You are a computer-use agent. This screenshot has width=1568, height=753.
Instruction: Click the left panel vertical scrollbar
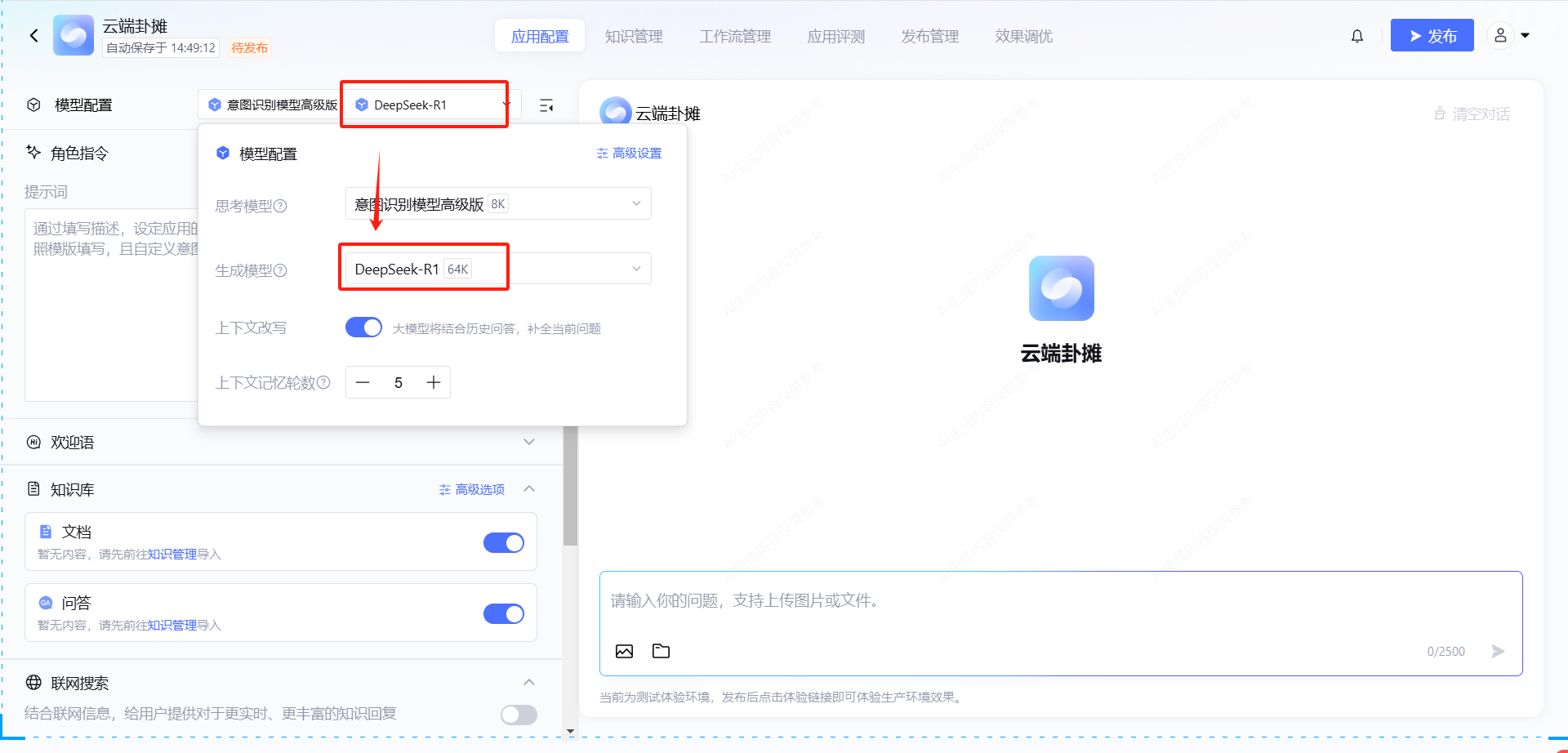click(570, 486)
